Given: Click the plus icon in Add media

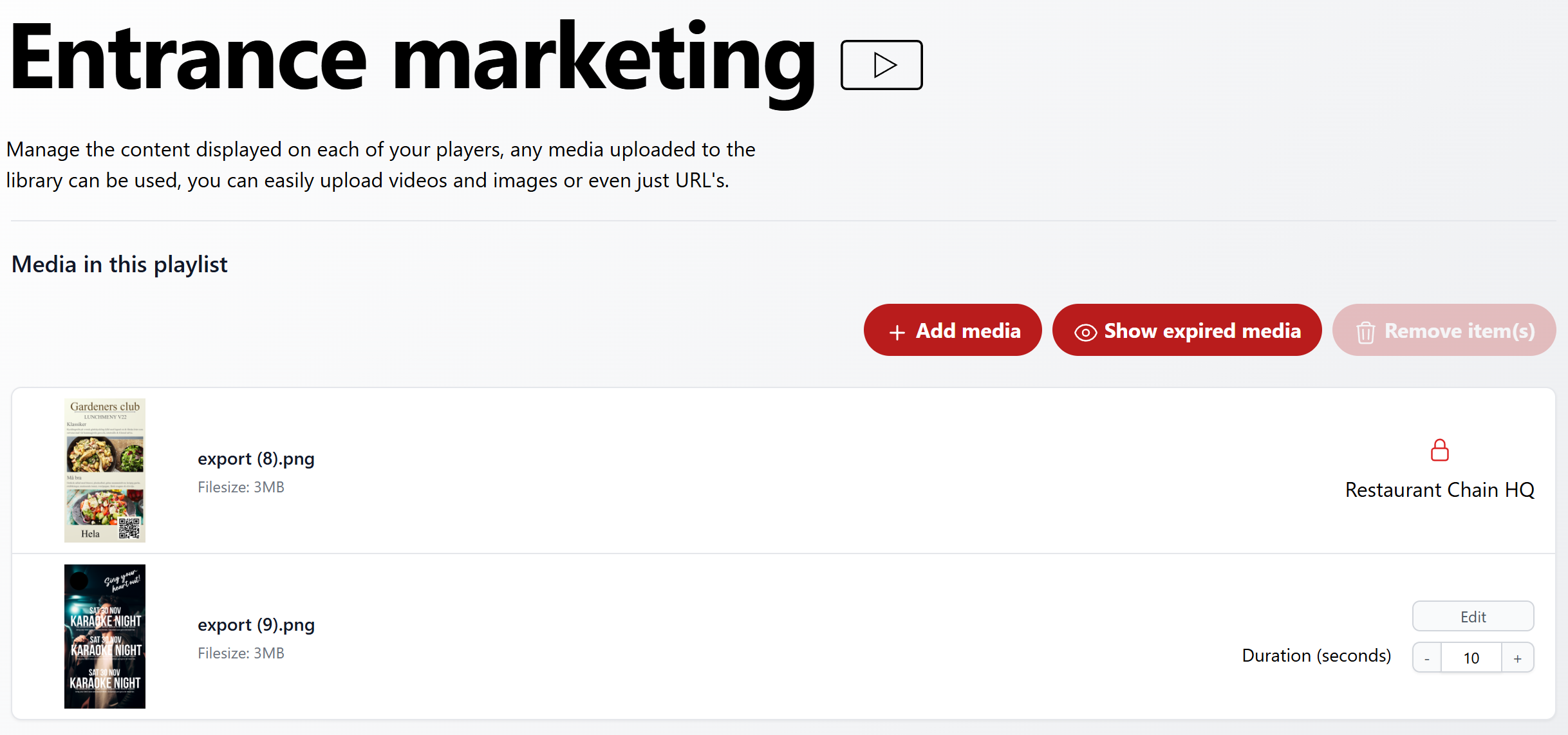Looking at the screenshot, I should coord(897,332).
